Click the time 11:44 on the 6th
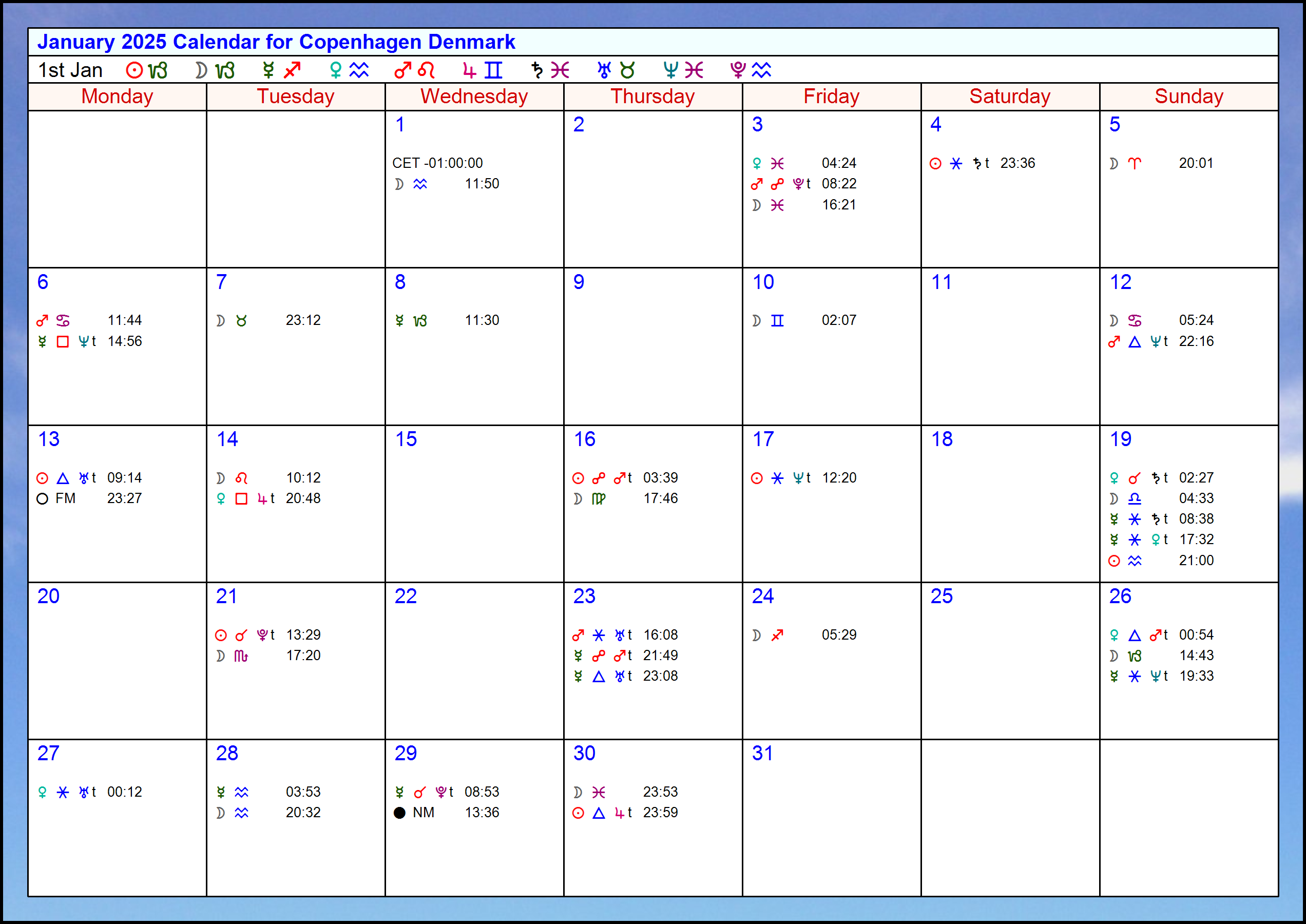The image size is (1306, 924). [x=125, y=320]
